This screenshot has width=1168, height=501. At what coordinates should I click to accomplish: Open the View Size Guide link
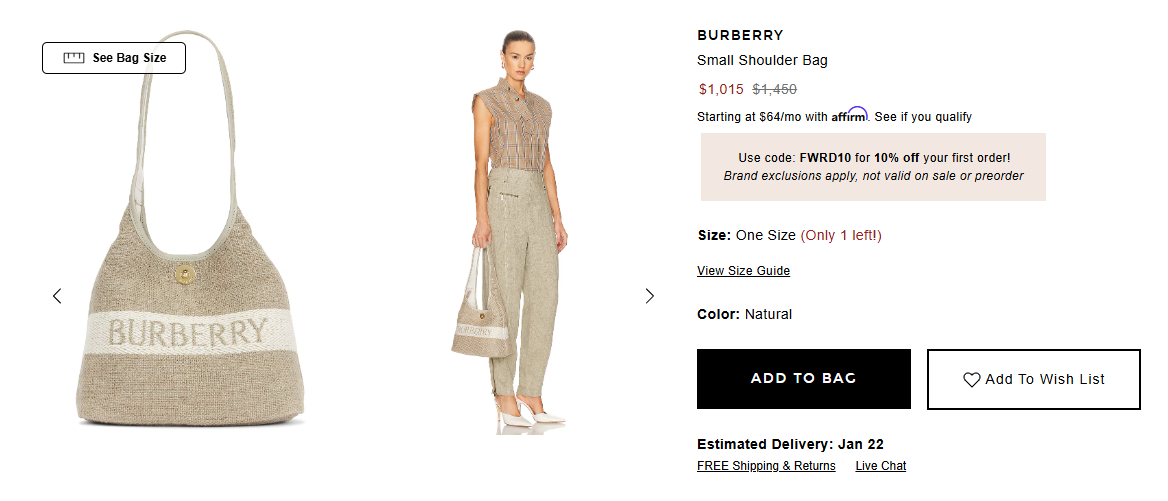pos(743,271)
